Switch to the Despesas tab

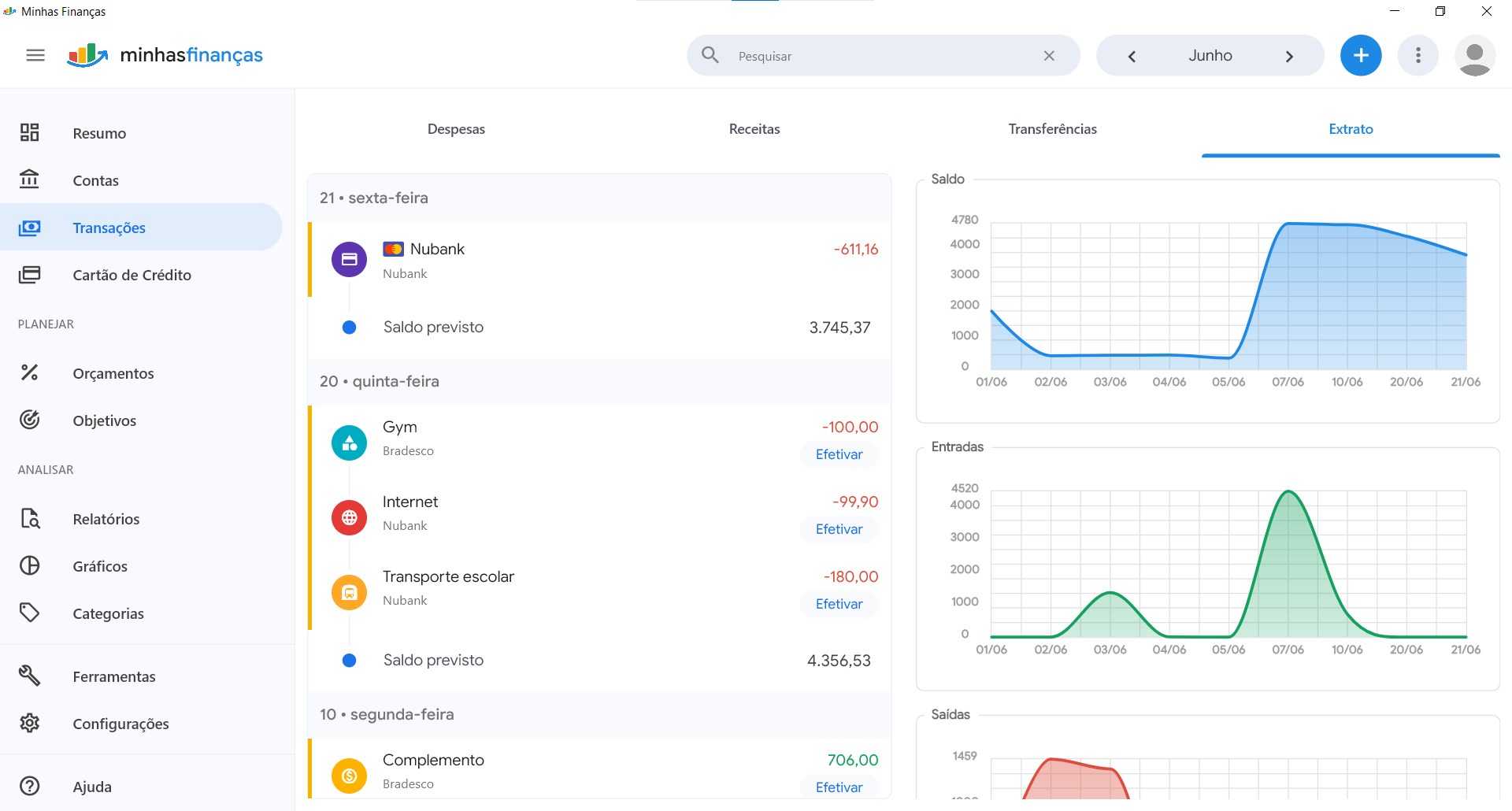click(x=456, y=129)
